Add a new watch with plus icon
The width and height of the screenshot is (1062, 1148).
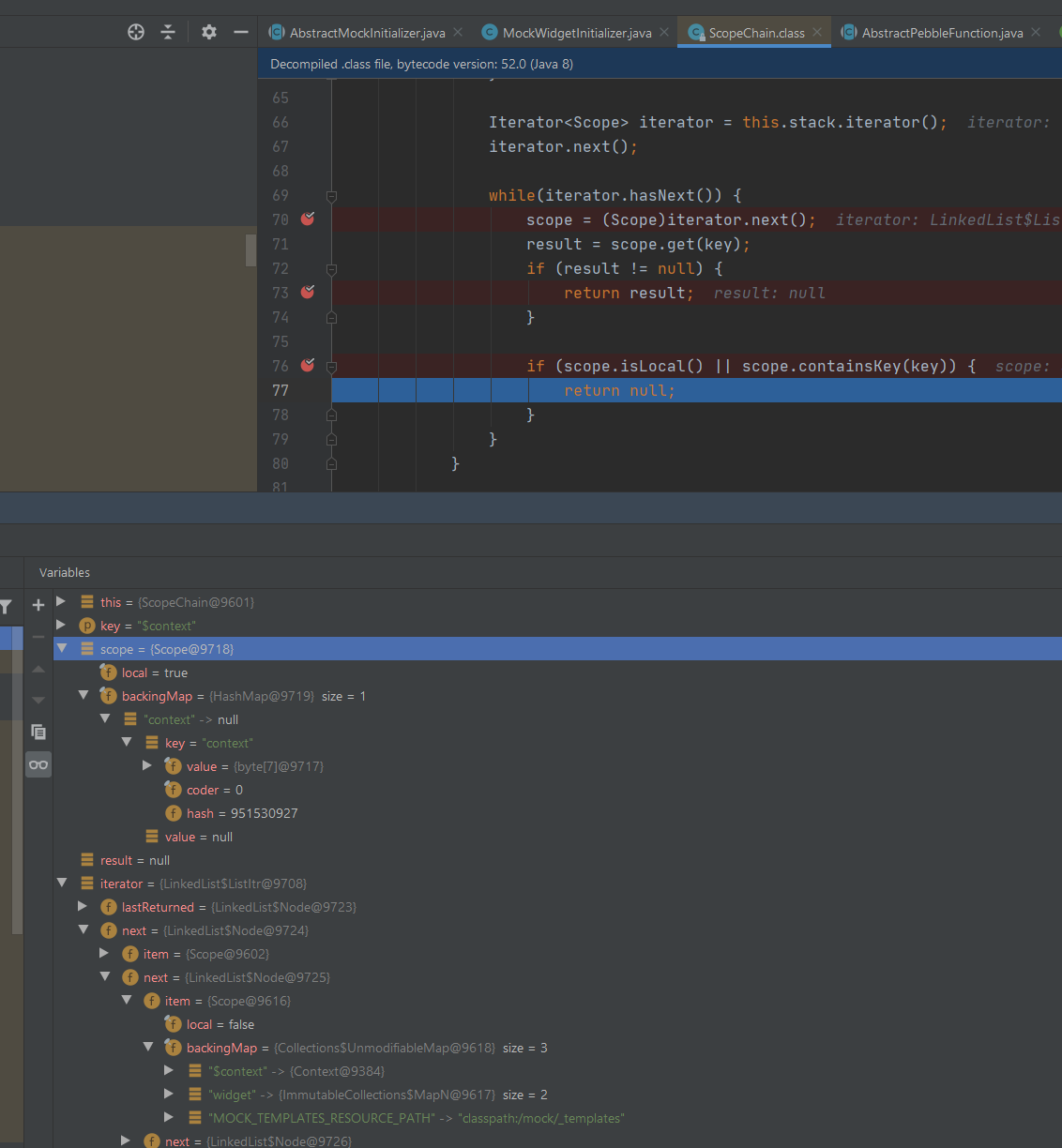tap(38, 605)
